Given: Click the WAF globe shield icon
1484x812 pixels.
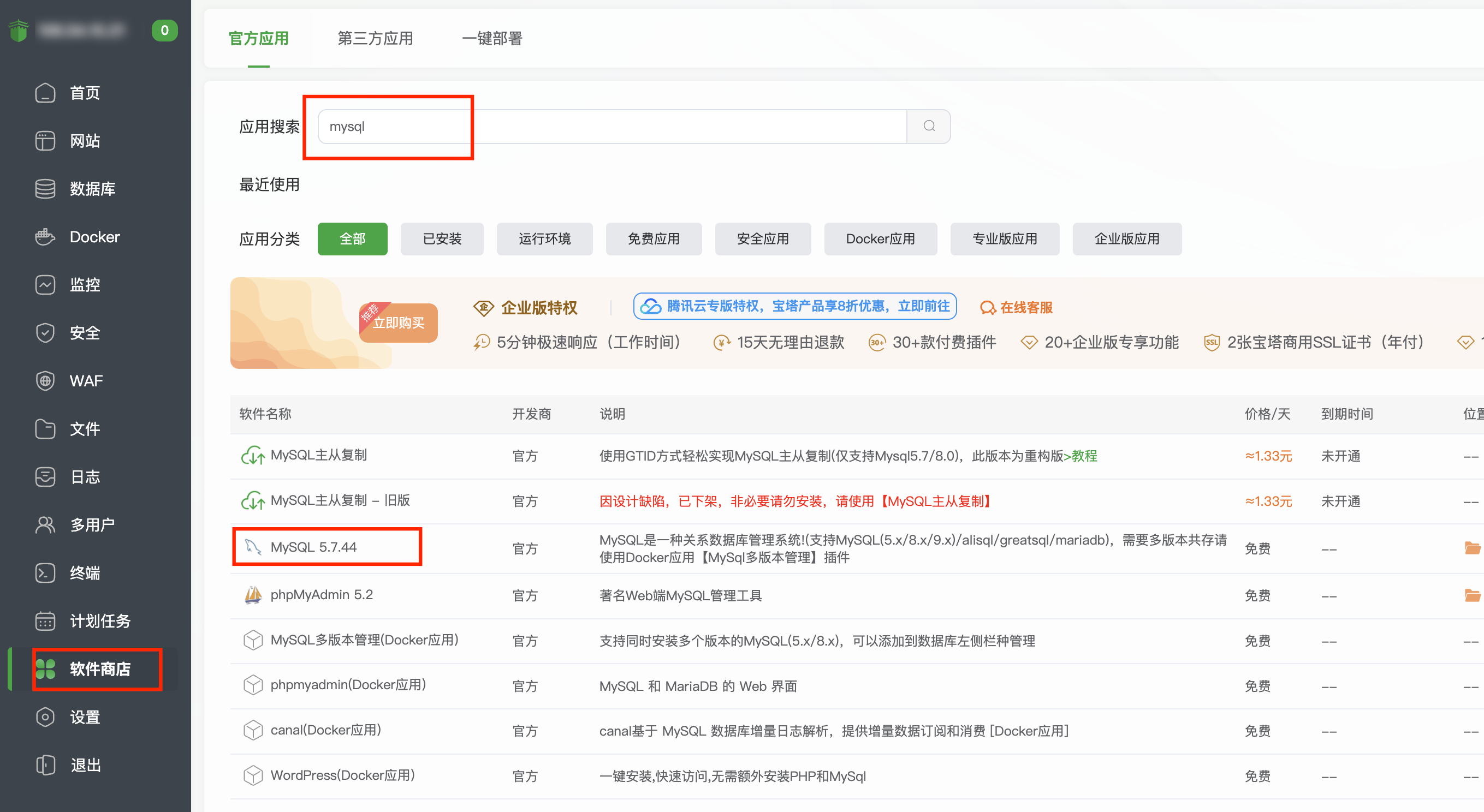Looking at the screenshot, I should click(45, 381).
